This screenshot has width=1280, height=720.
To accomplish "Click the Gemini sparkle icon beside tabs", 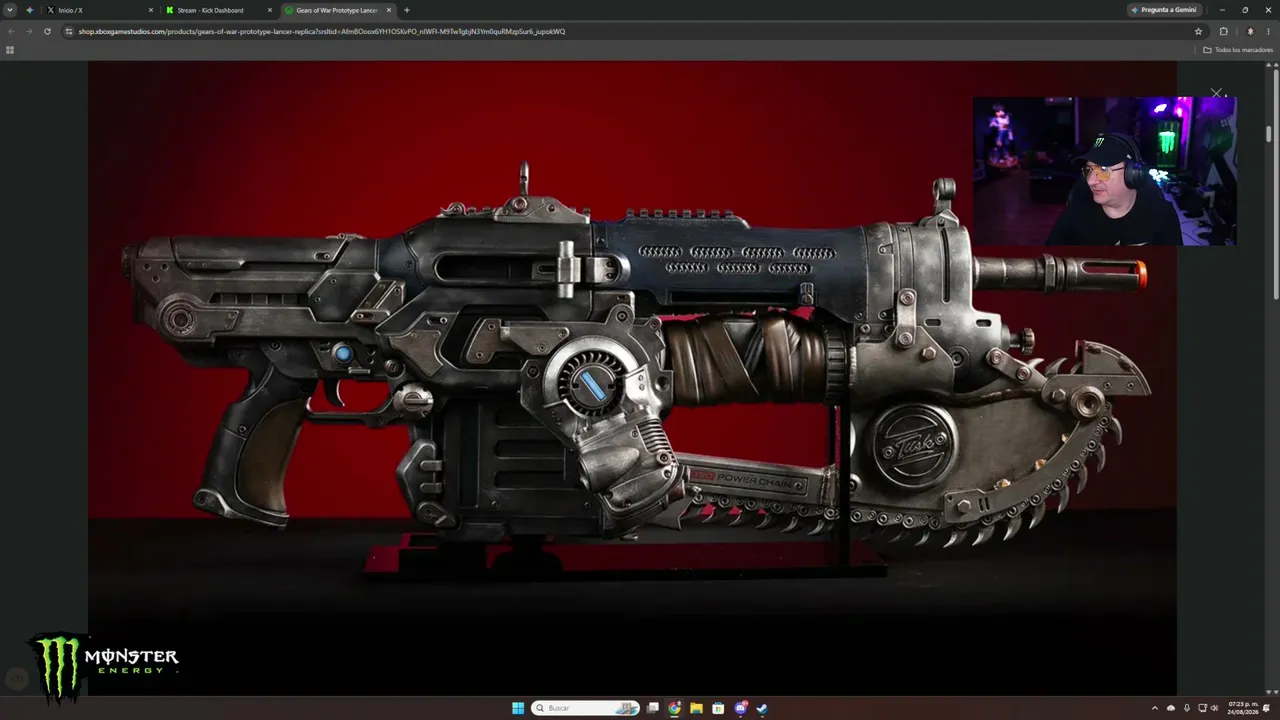I will (x=29, y=10).
